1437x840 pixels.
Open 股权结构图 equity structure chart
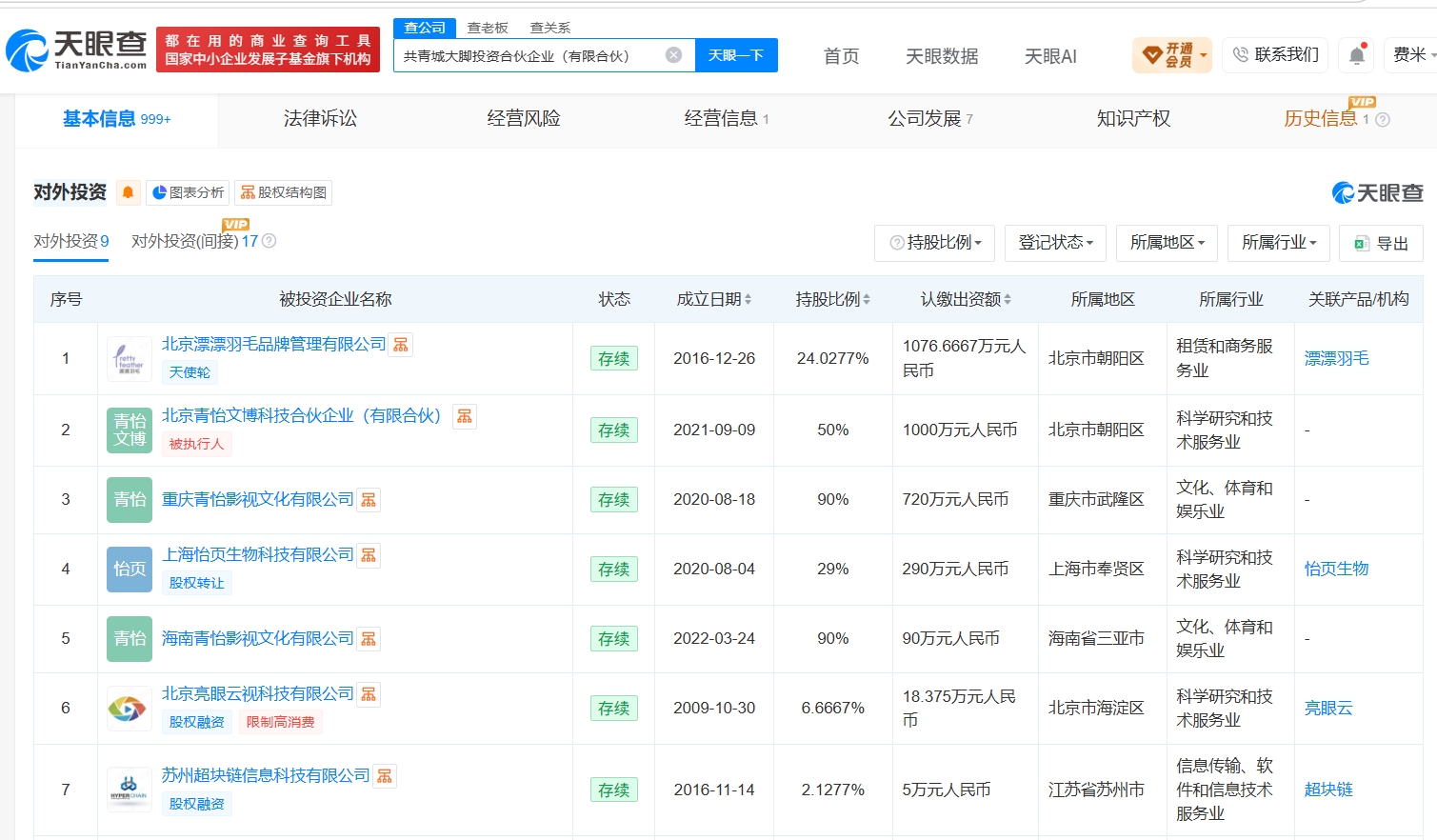coord(283,192)
